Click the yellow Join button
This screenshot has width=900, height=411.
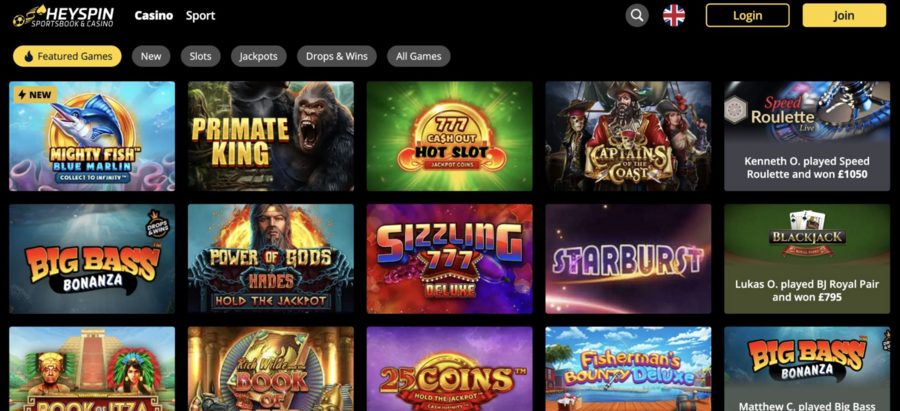(x=844, y=15)
